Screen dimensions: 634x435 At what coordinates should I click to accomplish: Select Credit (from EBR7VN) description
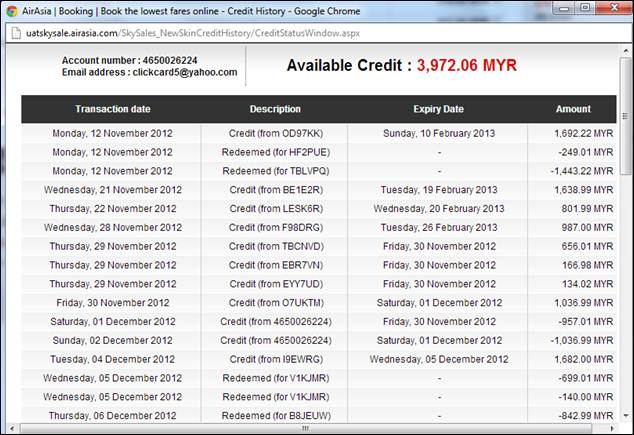(x=276, y=265)
